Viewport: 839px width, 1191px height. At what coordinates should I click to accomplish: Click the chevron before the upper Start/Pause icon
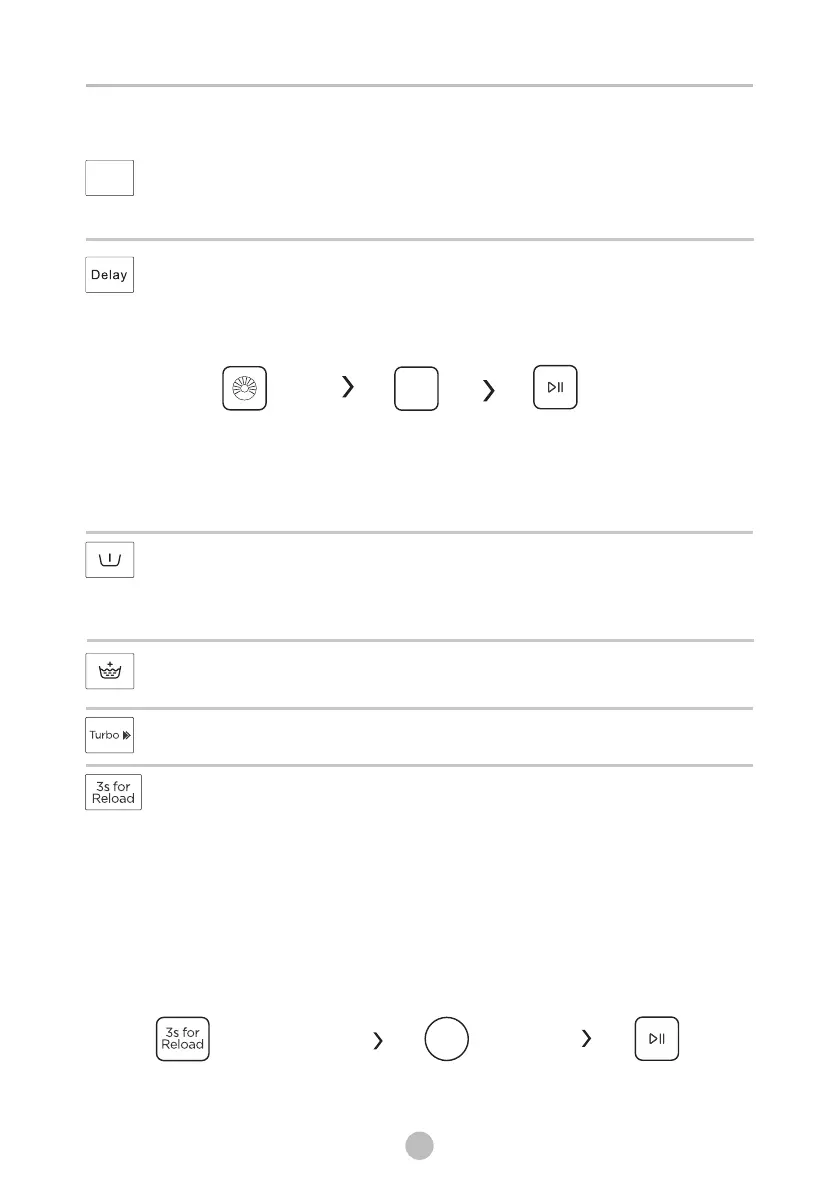coord(489,390)
